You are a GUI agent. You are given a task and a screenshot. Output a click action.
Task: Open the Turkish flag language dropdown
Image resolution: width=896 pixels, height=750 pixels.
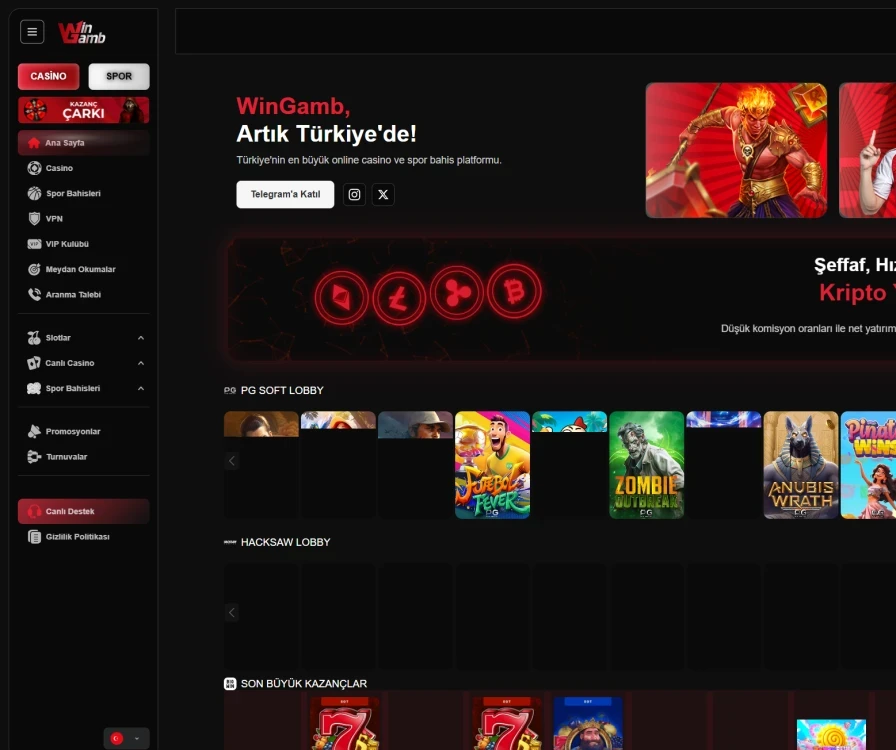[x=126, y=739]
